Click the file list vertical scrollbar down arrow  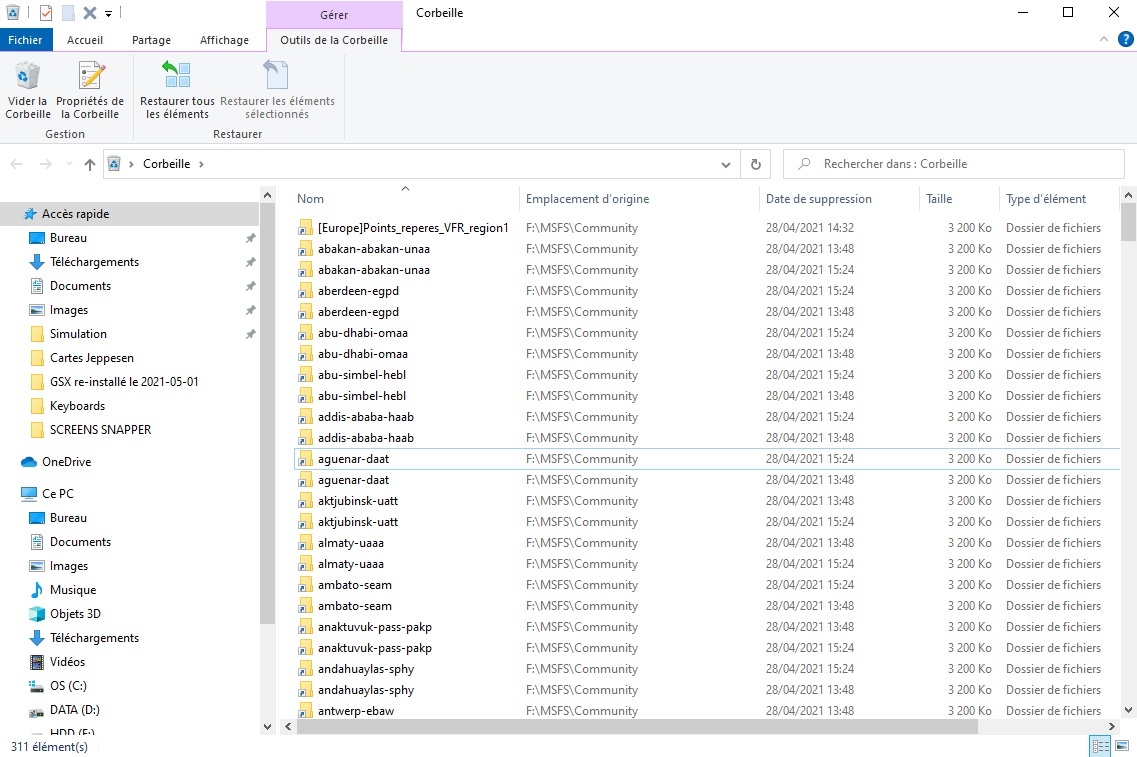tap(1128, 711)
